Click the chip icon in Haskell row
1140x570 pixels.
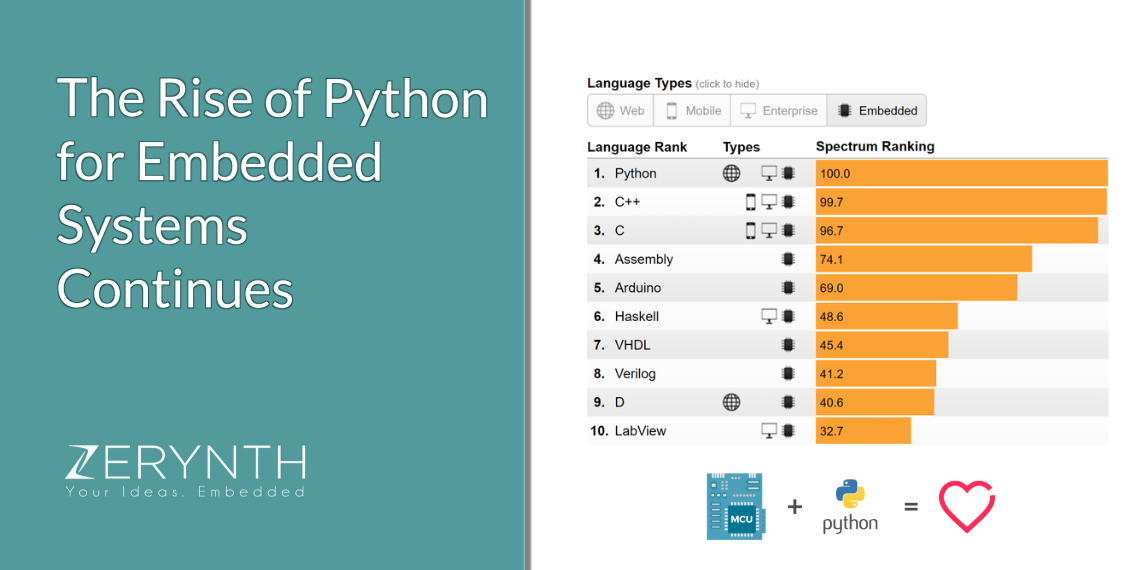[787, 316]
